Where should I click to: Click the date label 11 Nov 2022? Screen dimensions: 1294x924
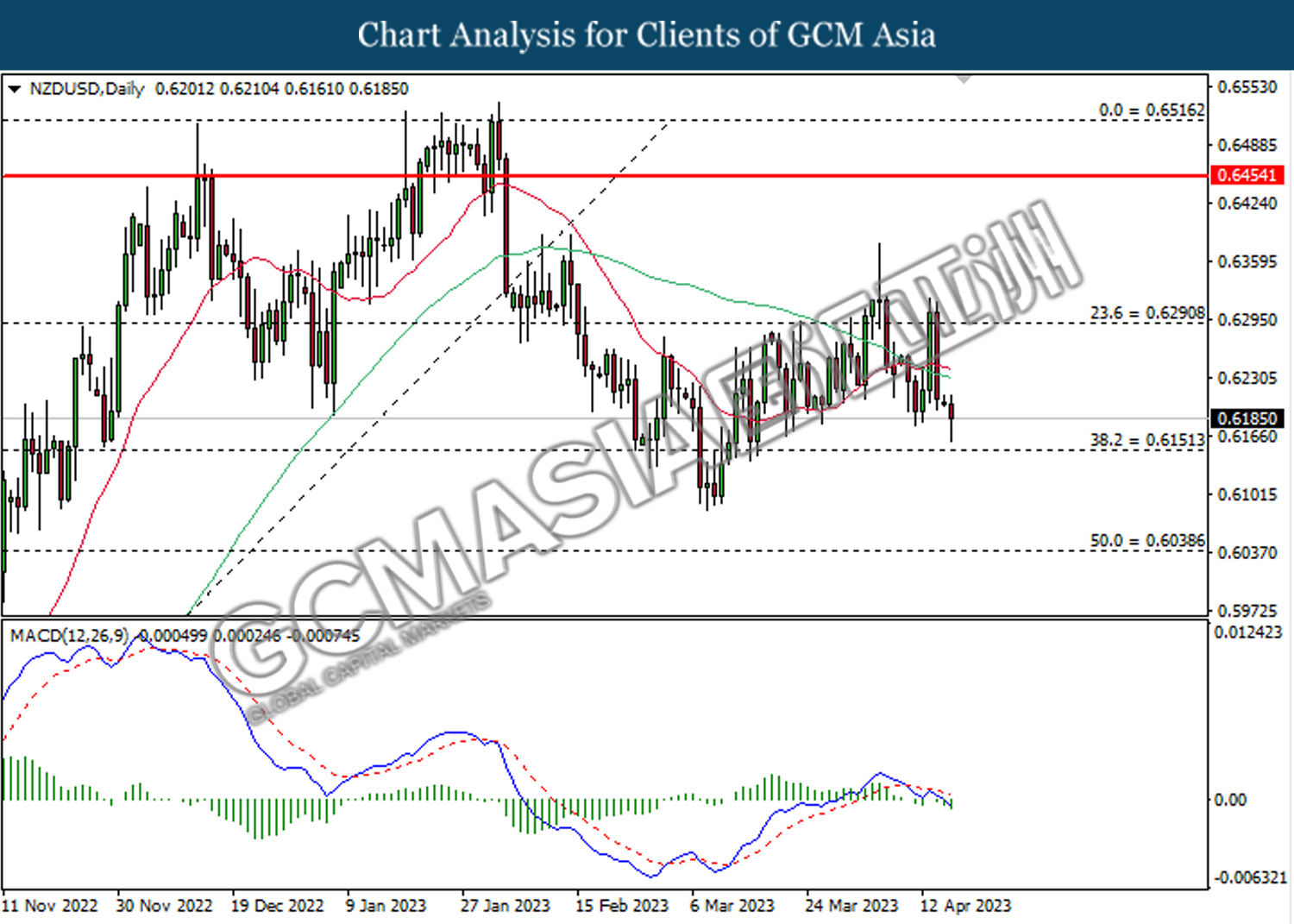pos(50,906)
